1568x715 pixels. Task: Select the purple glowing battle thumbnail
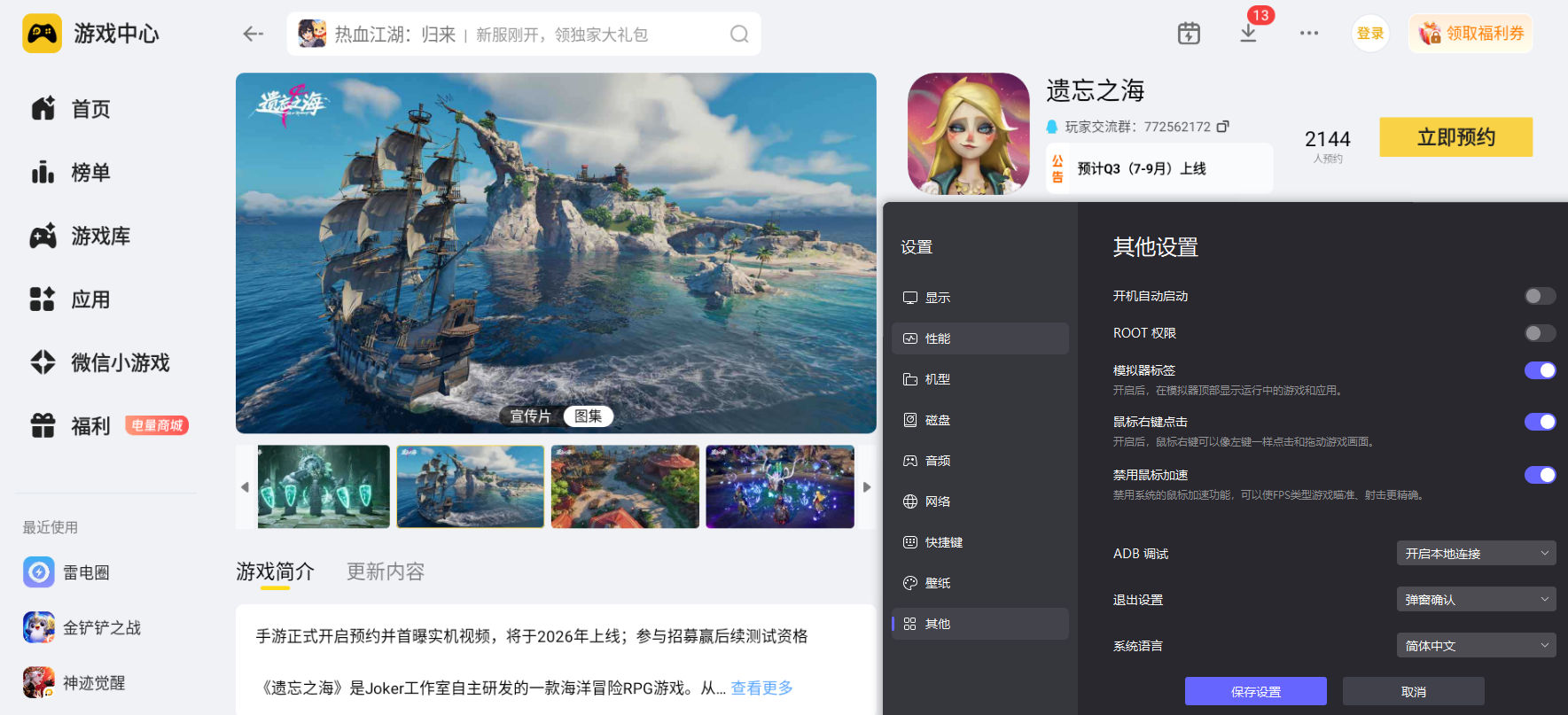pos(780,486)
